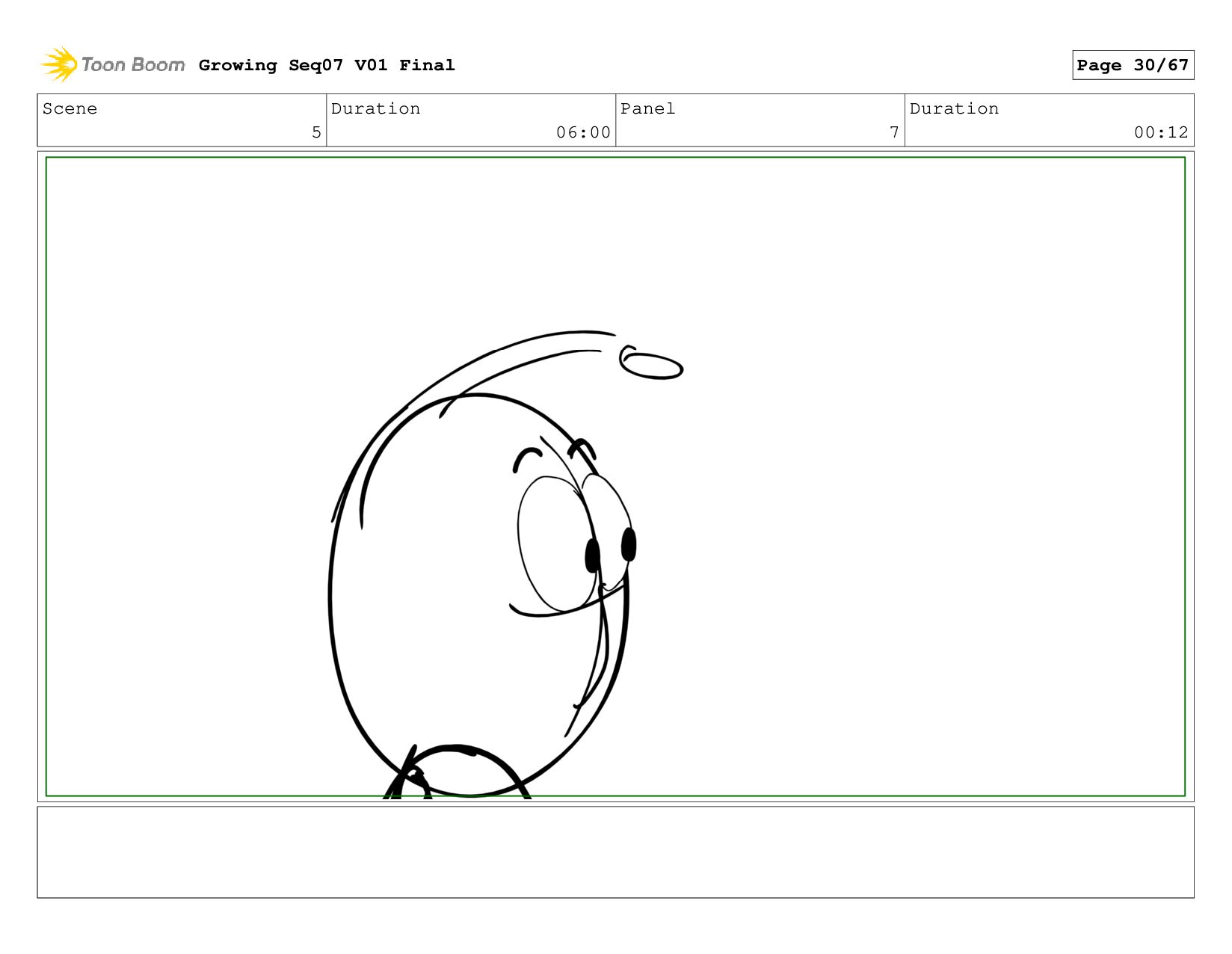Click the 'Panel' header label
Viewport: 1232px width, 954px height.
[x=647, y=108]
